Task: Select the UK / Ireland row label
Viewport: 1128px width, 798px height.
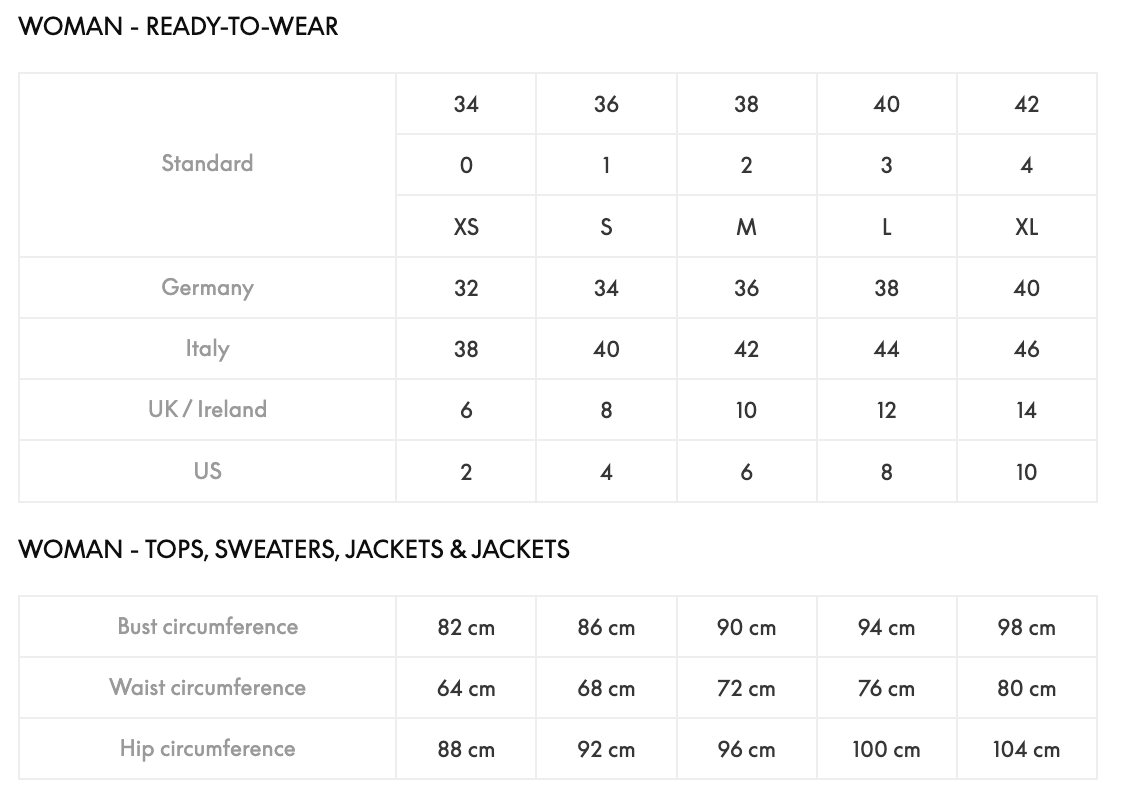Action: (x=207, y=410)
